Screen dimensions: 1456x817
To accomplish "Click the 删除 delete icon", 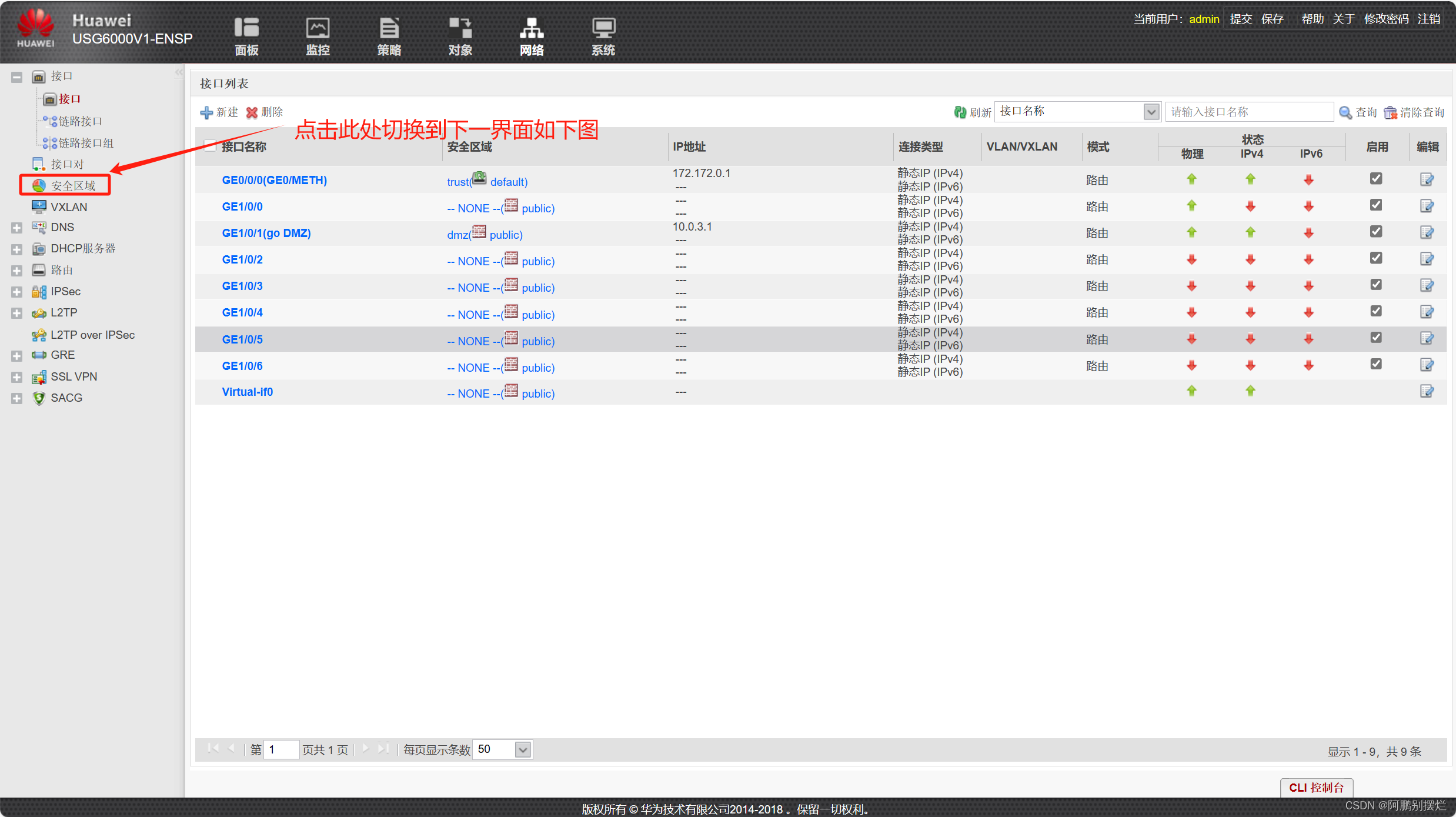I will pyautogui.click(x=252, y=112).
